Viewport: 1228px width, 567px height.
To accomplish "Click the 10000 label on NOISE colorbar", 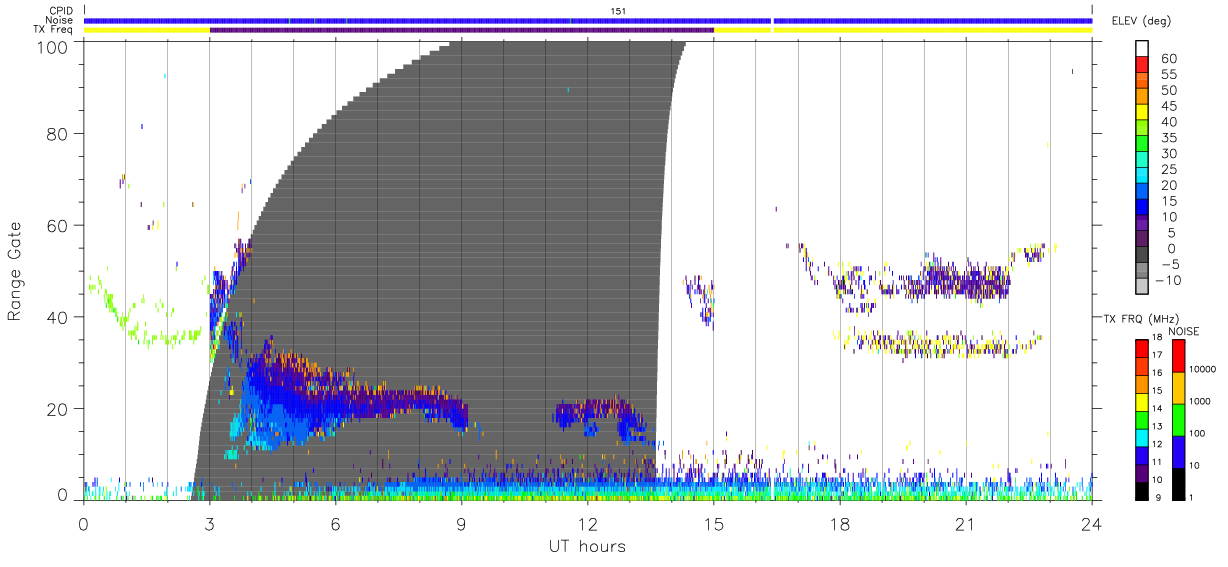I will coord(1205,369).
